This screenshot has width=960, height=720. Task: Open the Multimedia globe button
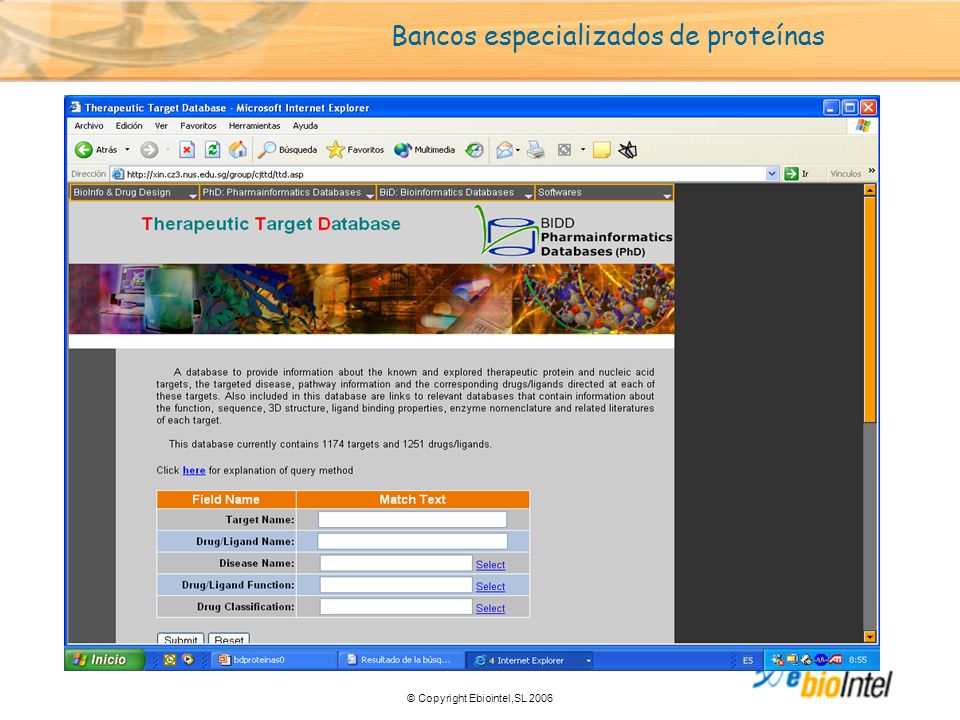(424, 149)
